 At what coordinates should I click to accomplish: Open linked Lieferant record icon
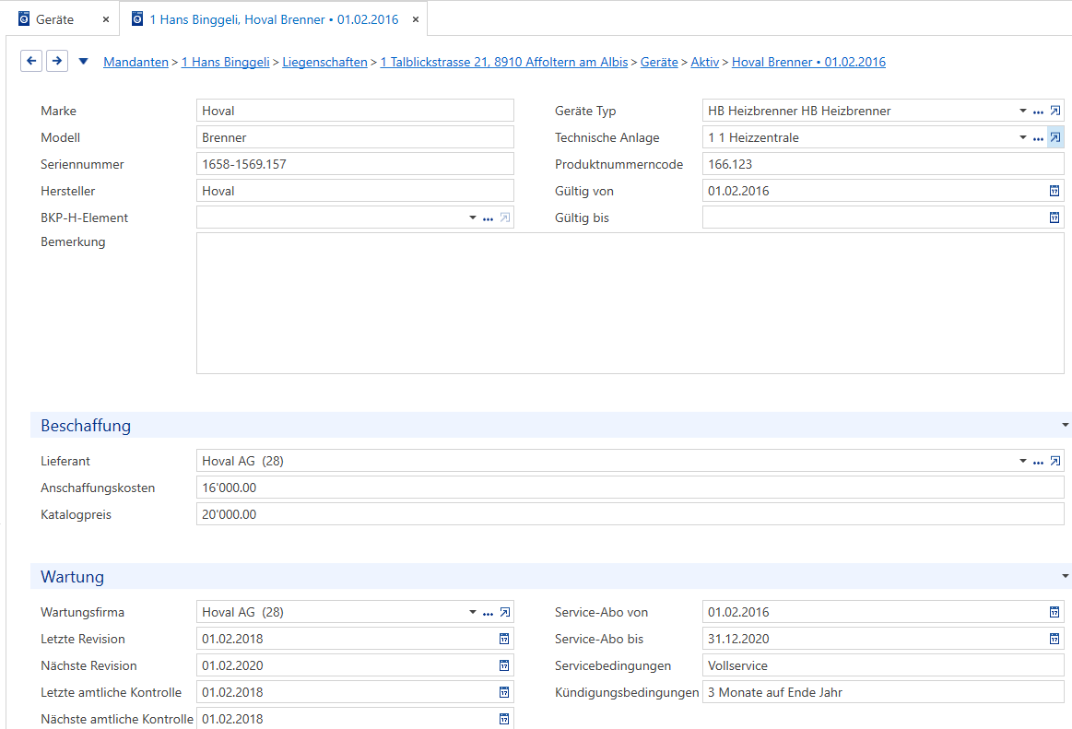(1055, 461)
